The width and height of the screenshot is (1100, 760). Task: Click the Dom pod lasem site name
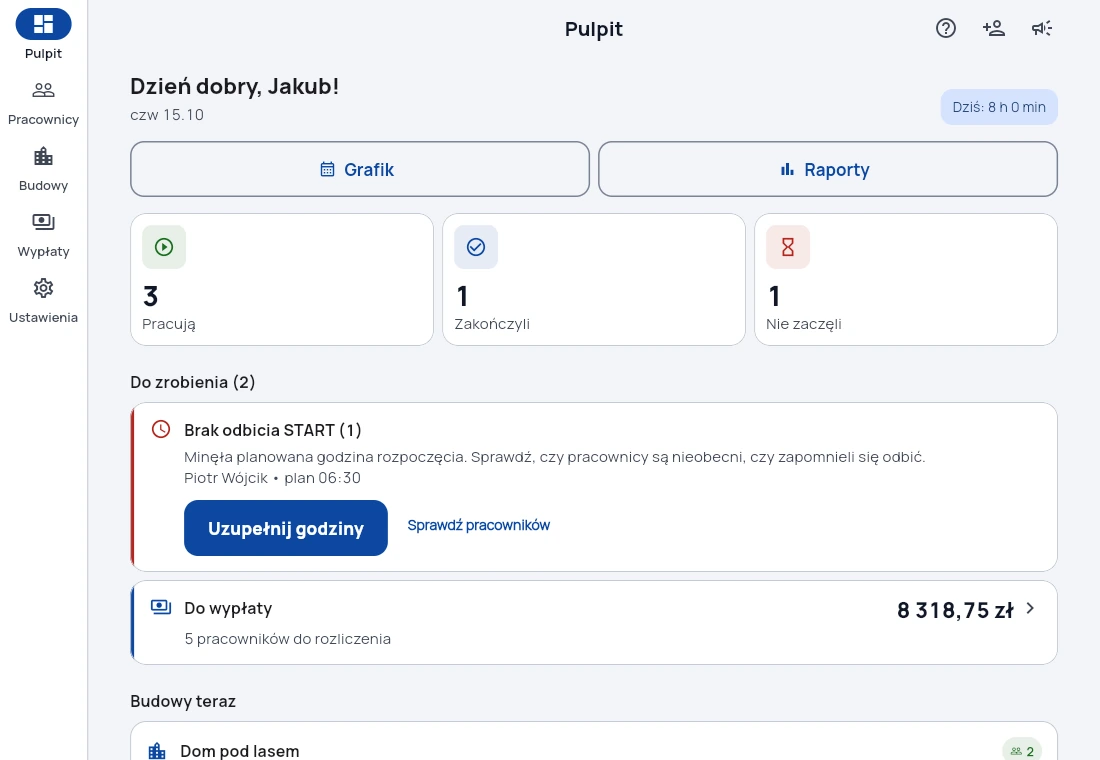tap(240, 751)
